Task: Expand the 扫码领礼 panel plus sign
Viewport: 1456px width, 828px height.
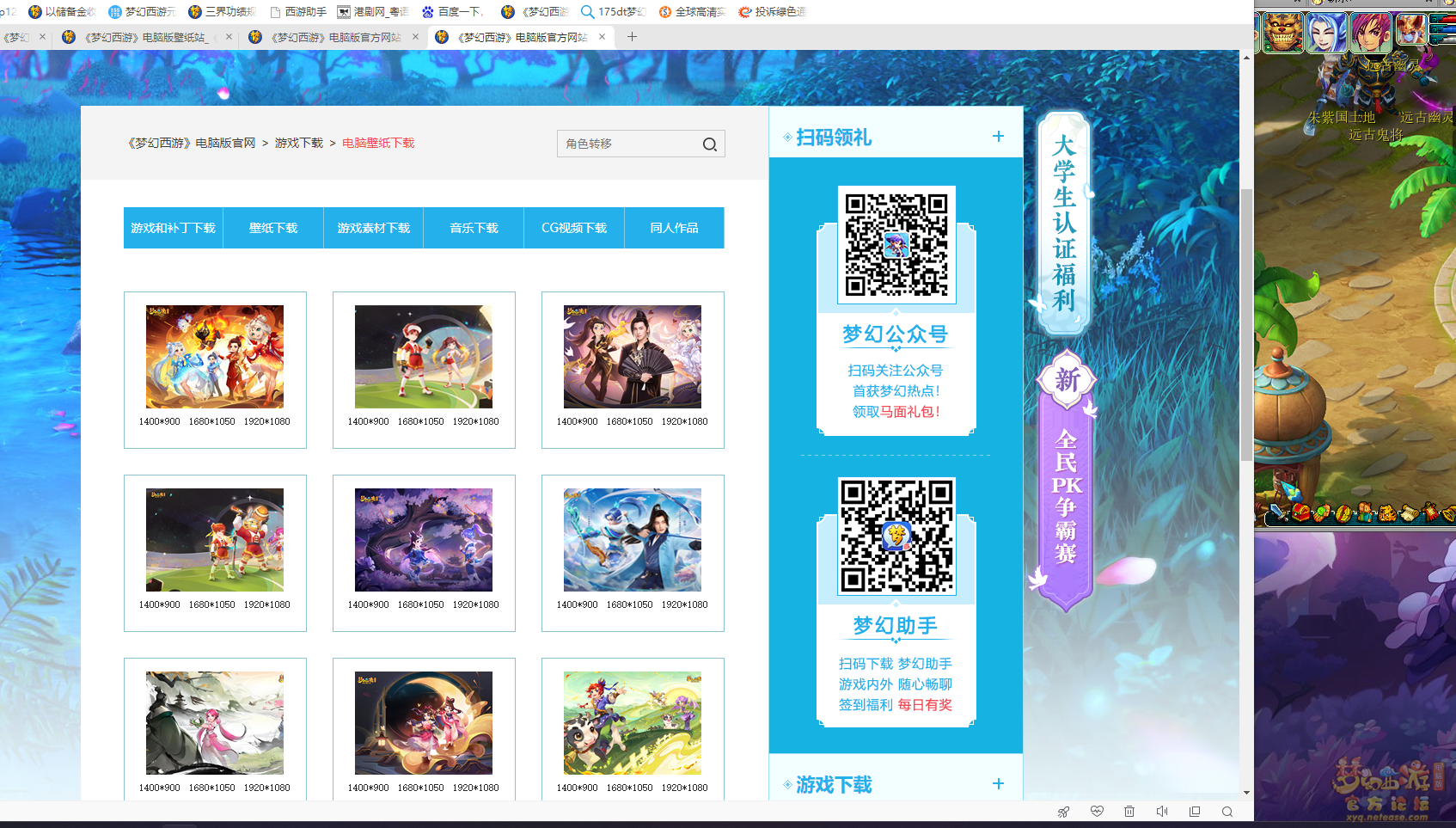Action: coord(998,137)
